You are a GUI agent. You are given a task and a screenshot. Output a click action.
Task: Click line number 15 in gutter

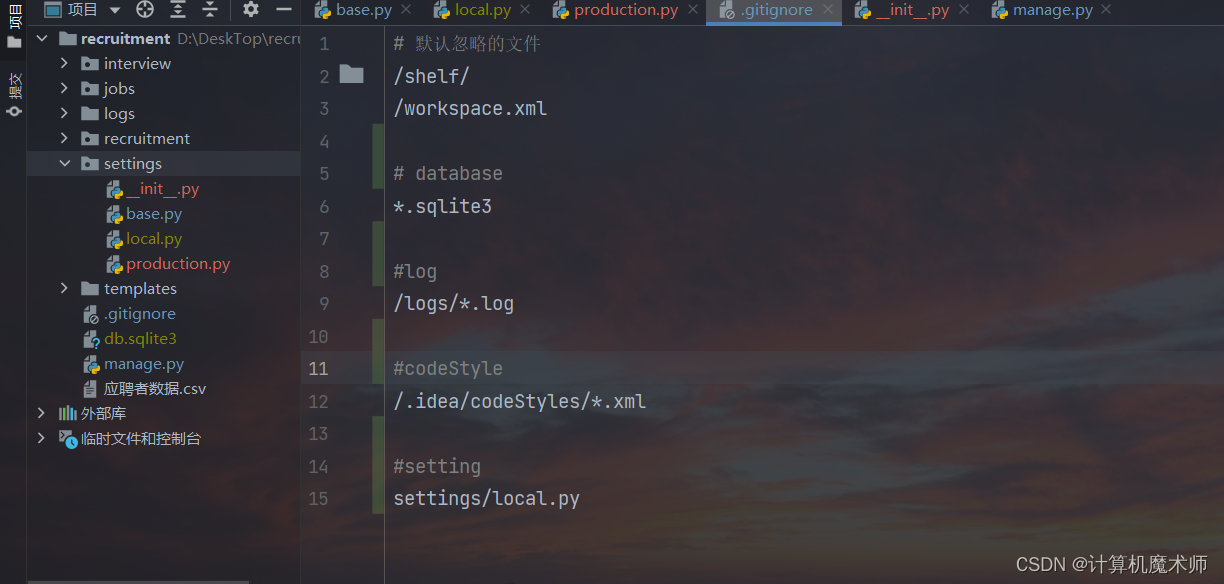(318, 498)
